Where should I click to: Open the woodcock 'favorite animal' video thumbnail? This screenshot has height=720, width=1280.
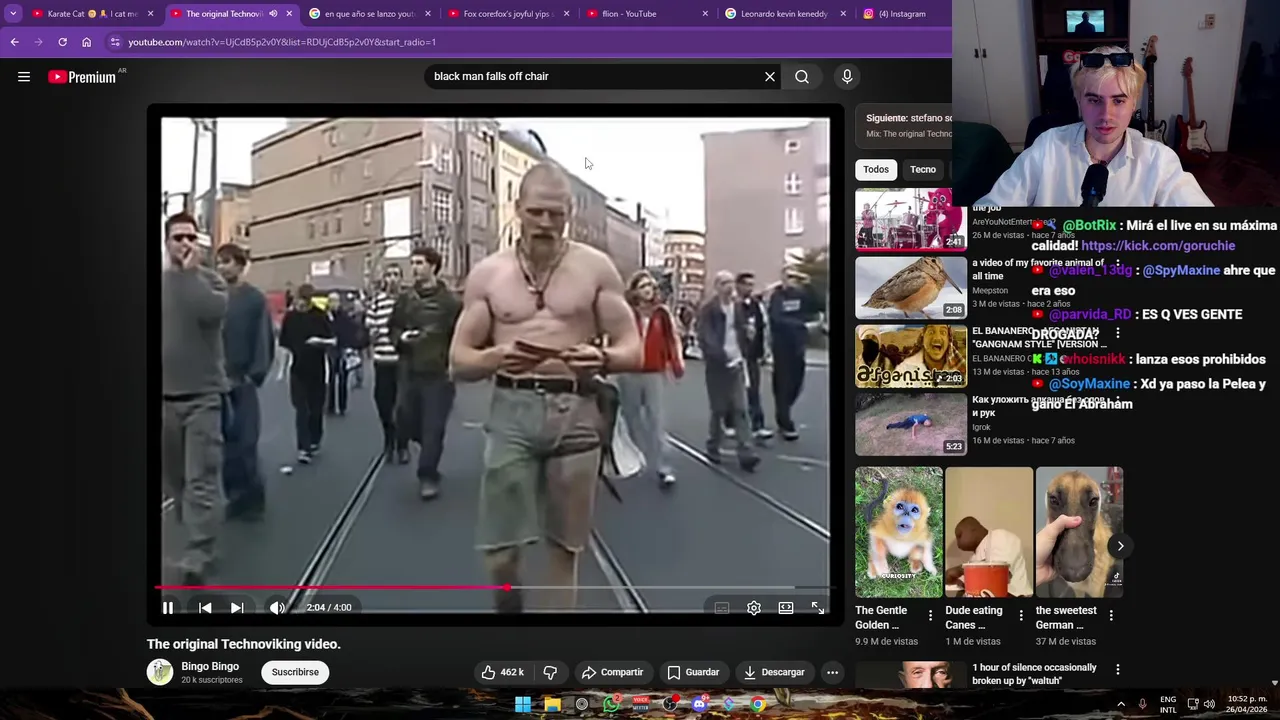click(911, 287)
